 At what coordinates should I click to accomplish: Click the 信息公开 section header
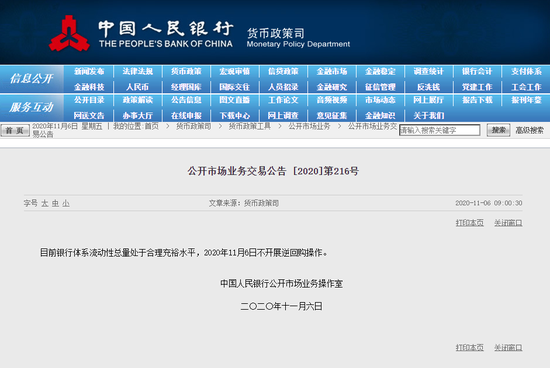pos(32,79)
